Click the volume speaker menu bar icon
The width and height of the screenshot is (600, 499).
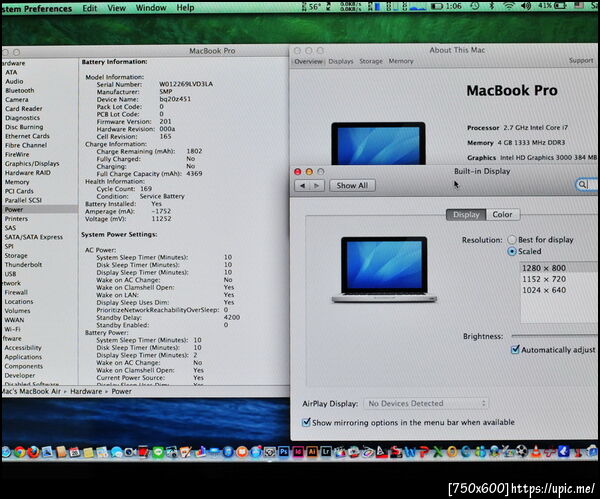(526, 6)
